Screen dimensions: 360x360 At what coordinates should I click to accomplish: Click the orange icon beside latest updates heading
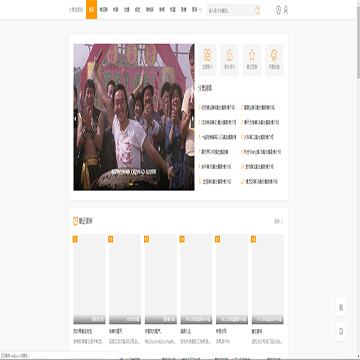[x=75, y=221]
